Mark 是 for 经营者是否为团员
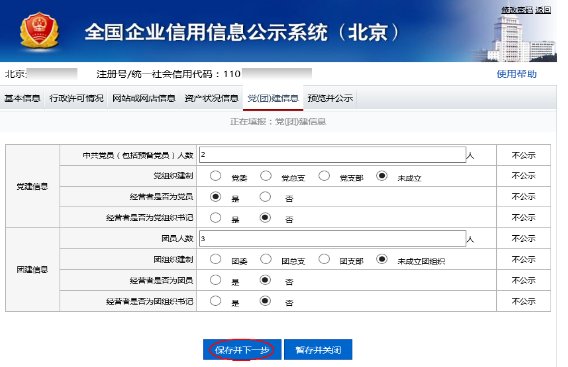 point(216,280)
